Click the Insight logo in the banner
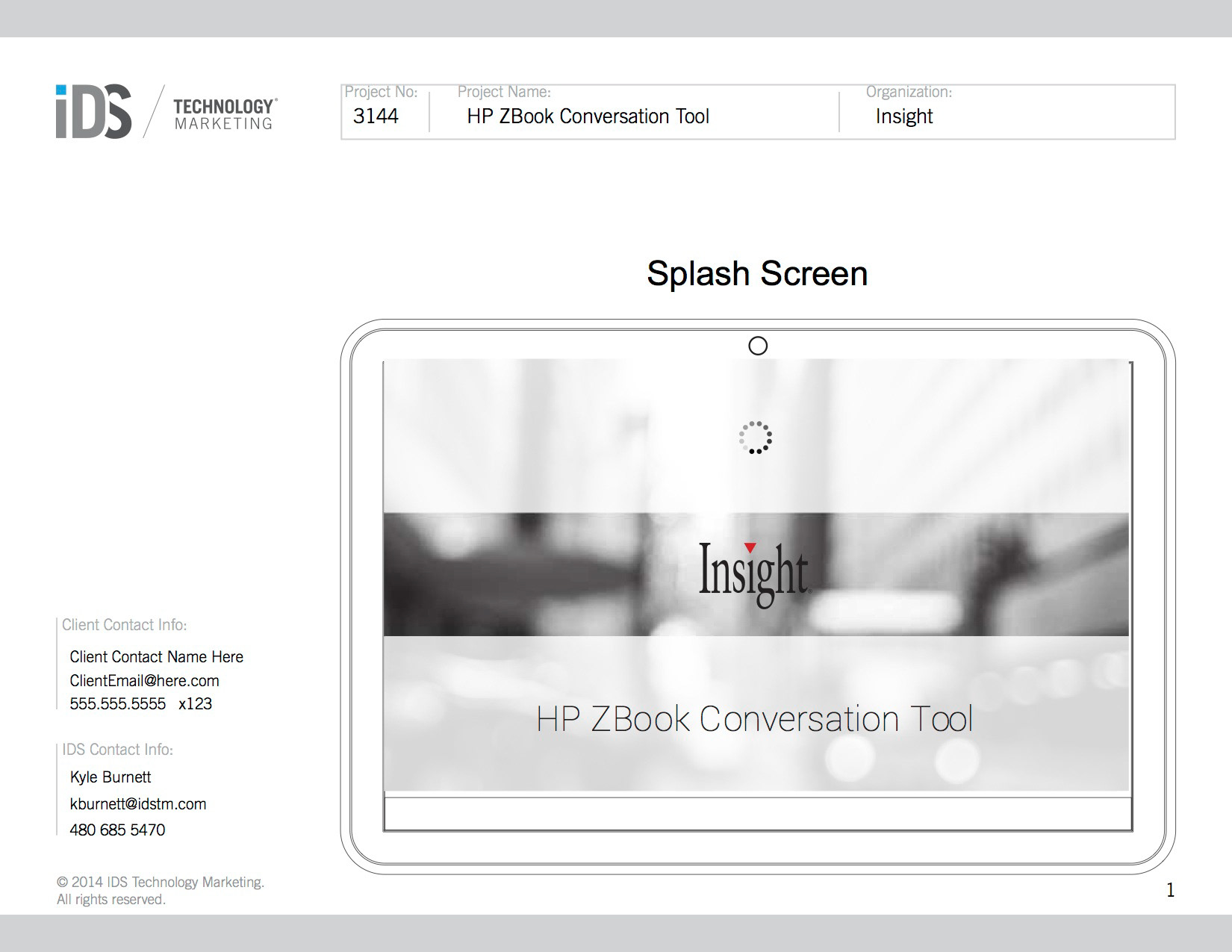Viewport: 1232px width, 952px height. [x=754, y=574]
